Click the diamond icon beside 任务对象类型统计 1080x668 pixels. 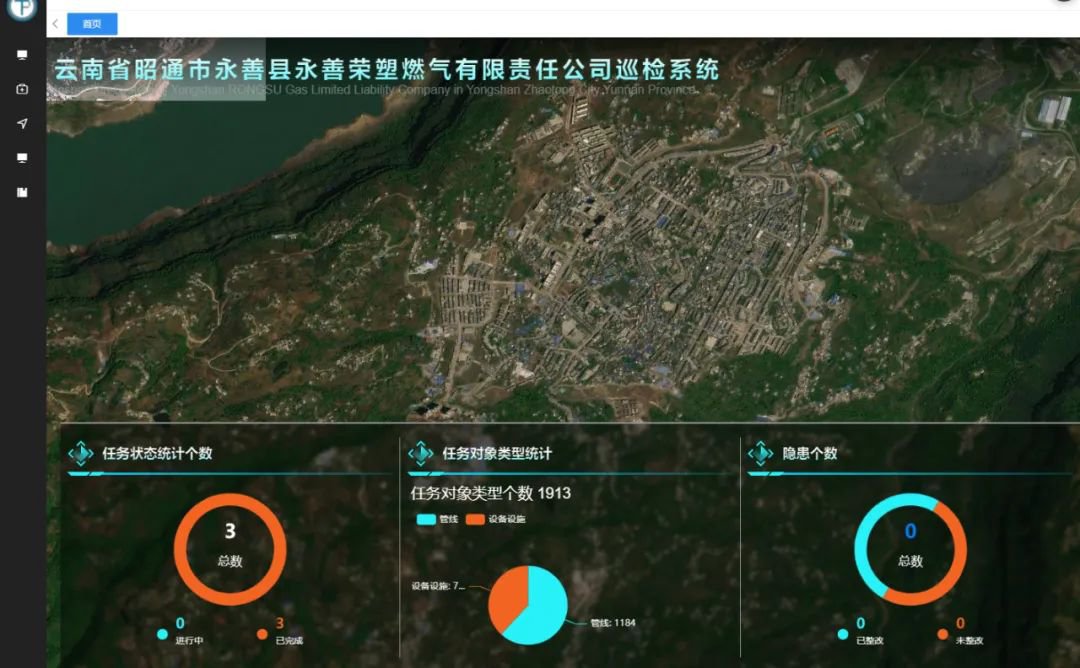(421, 454)
